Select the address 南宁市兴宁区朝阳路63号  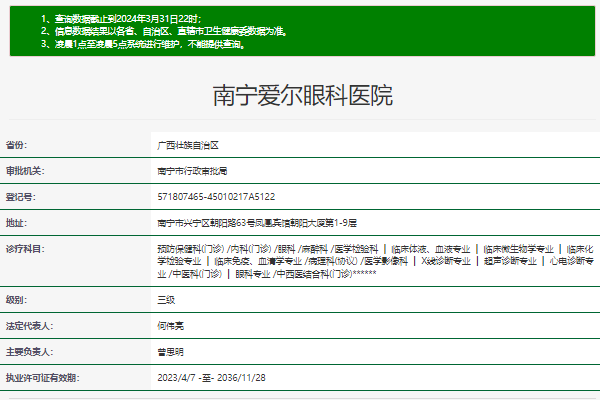coord(257,223)
